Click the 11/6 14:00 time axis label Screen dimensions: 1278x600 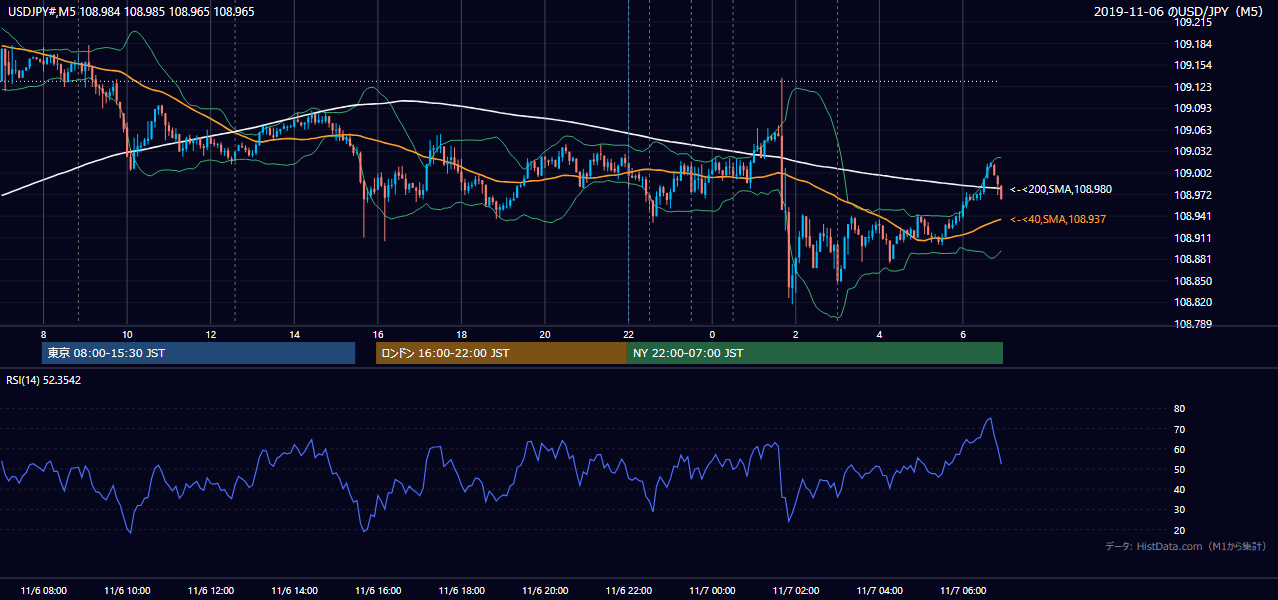[294, 591]
